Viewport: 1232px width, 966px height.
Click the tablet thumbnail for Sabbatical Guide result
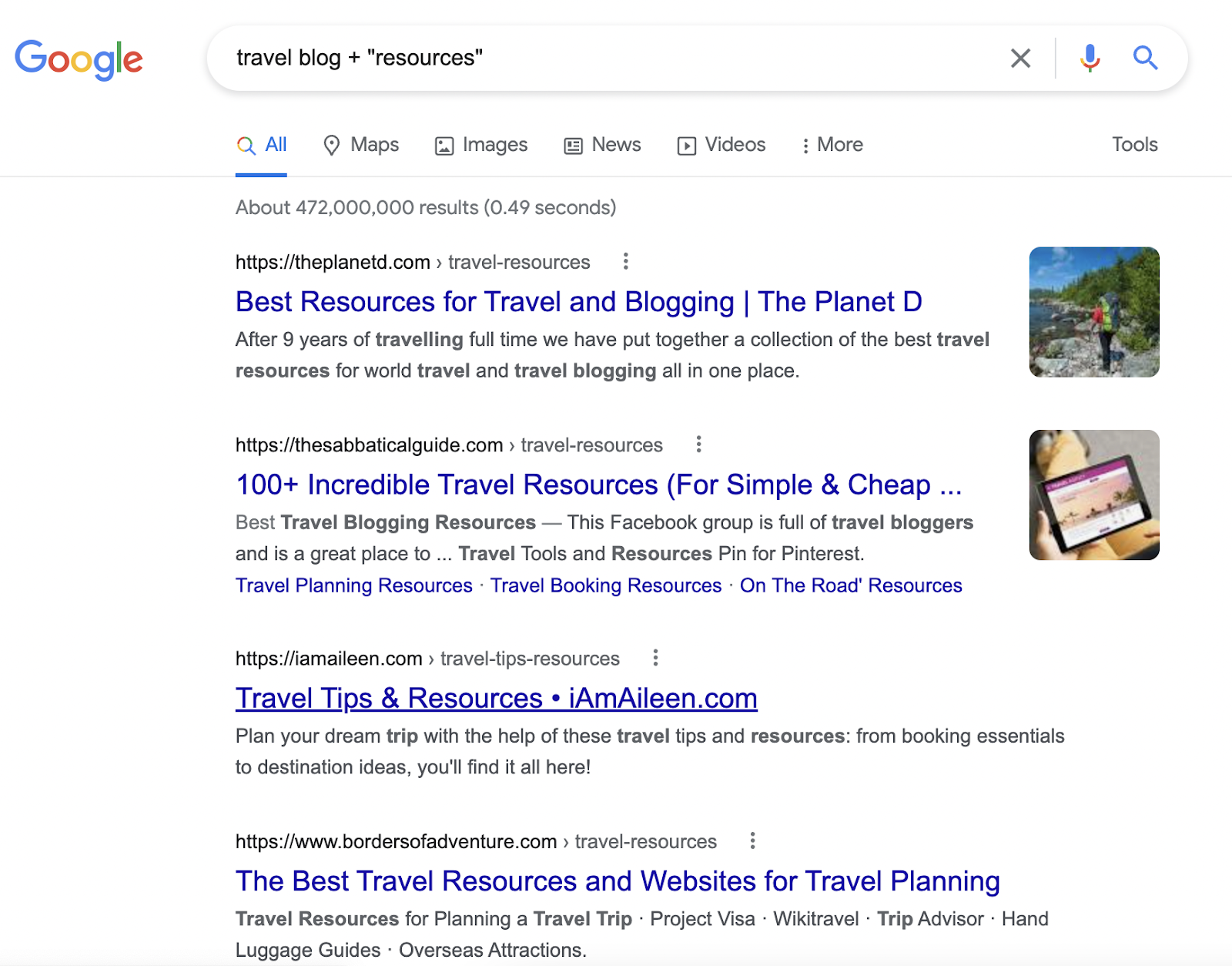tap(1094, 495)
